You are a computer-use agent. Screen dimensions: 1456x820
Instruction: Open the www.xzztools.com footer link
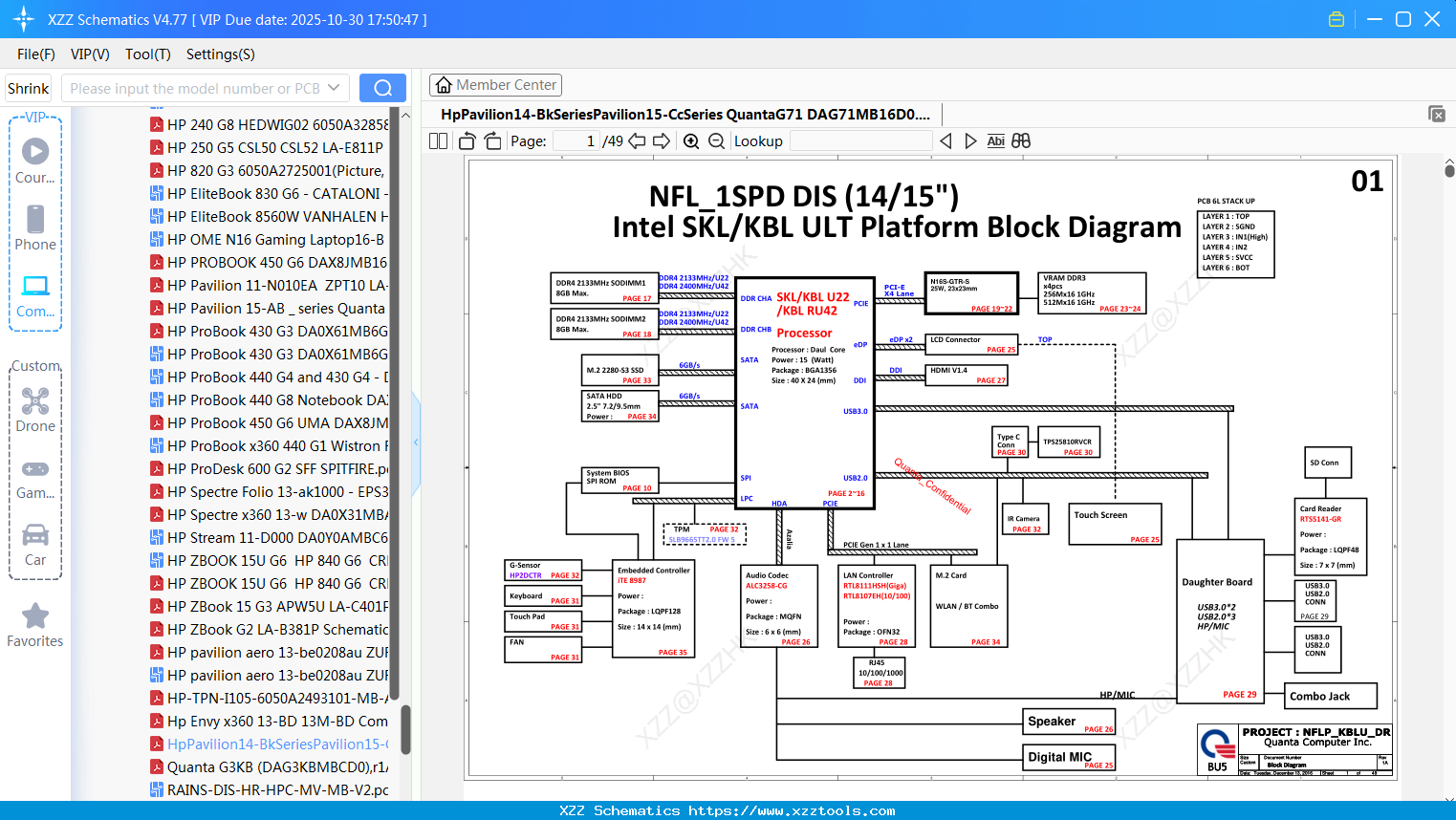[x=792, y=810]
